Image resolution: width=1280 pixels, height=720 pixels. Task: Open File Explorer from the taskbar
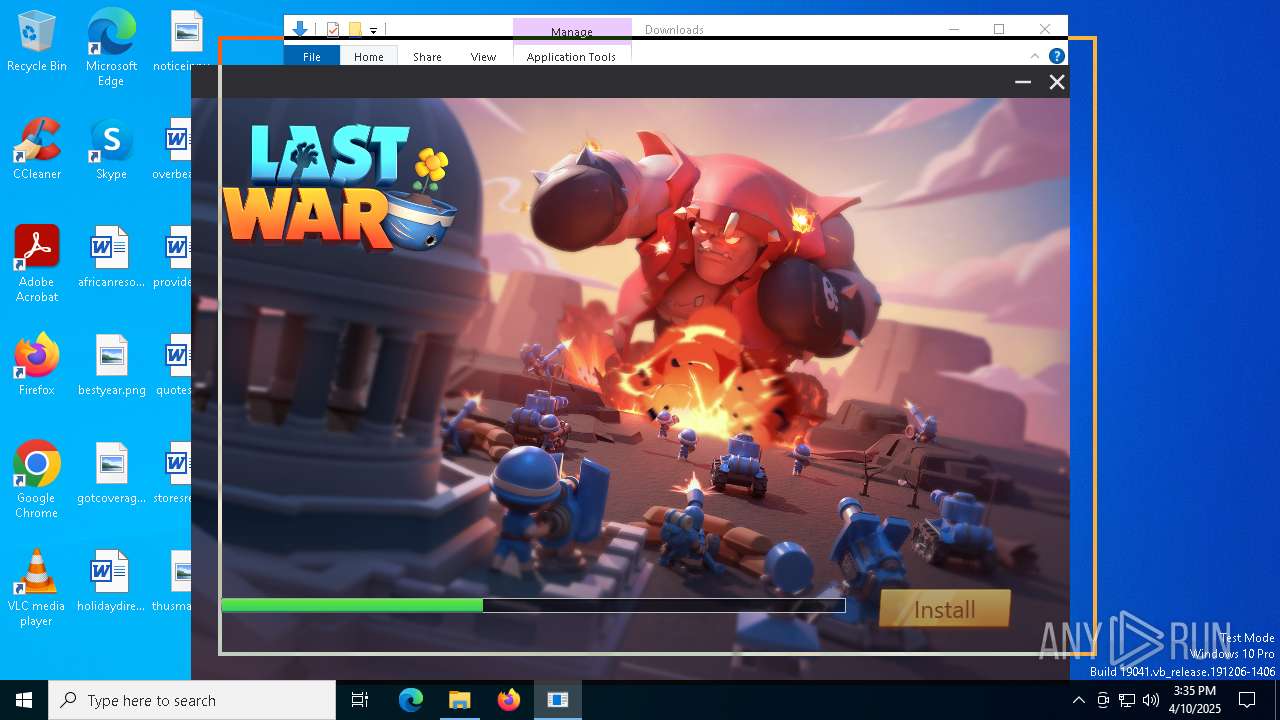[459, 700]
